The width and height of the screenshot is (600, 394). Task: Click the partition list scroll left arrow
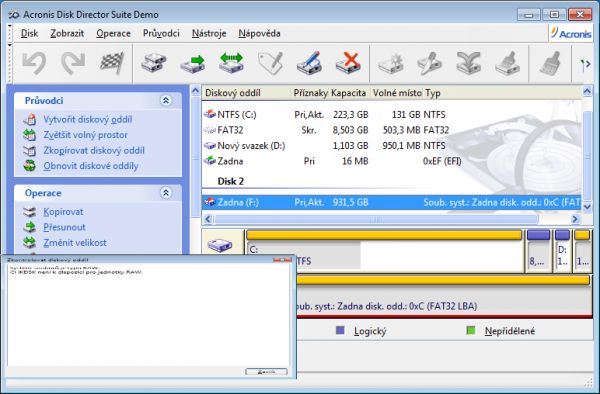tap(208, 219)
